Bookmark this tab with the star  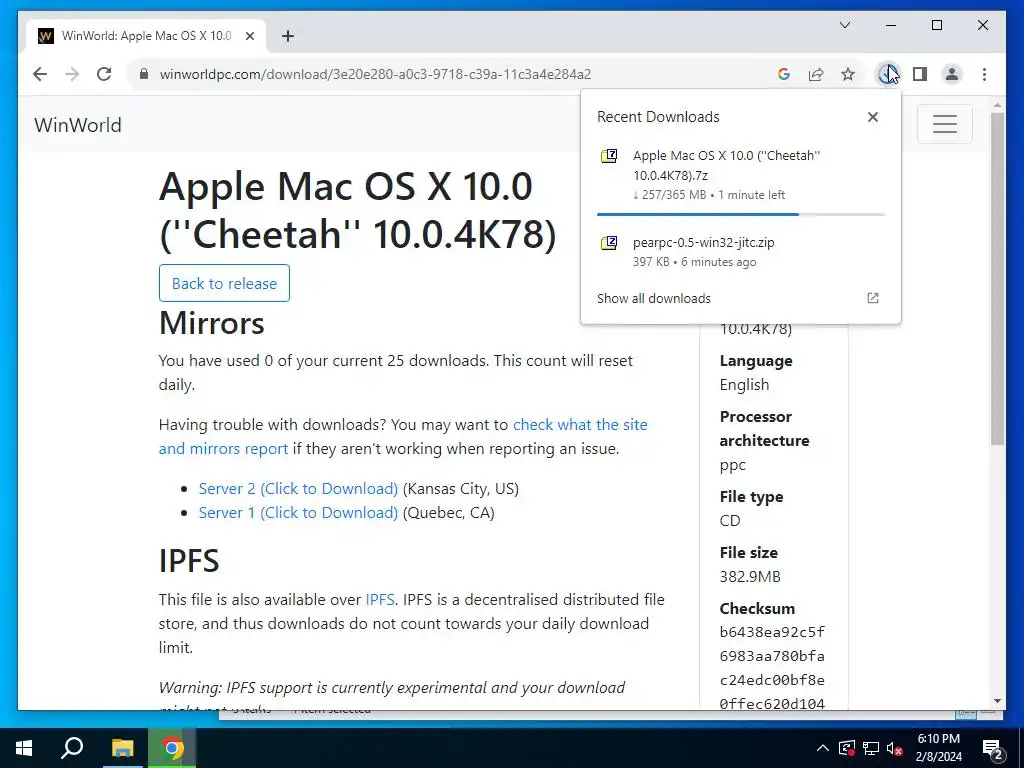(x=848, y=74)
